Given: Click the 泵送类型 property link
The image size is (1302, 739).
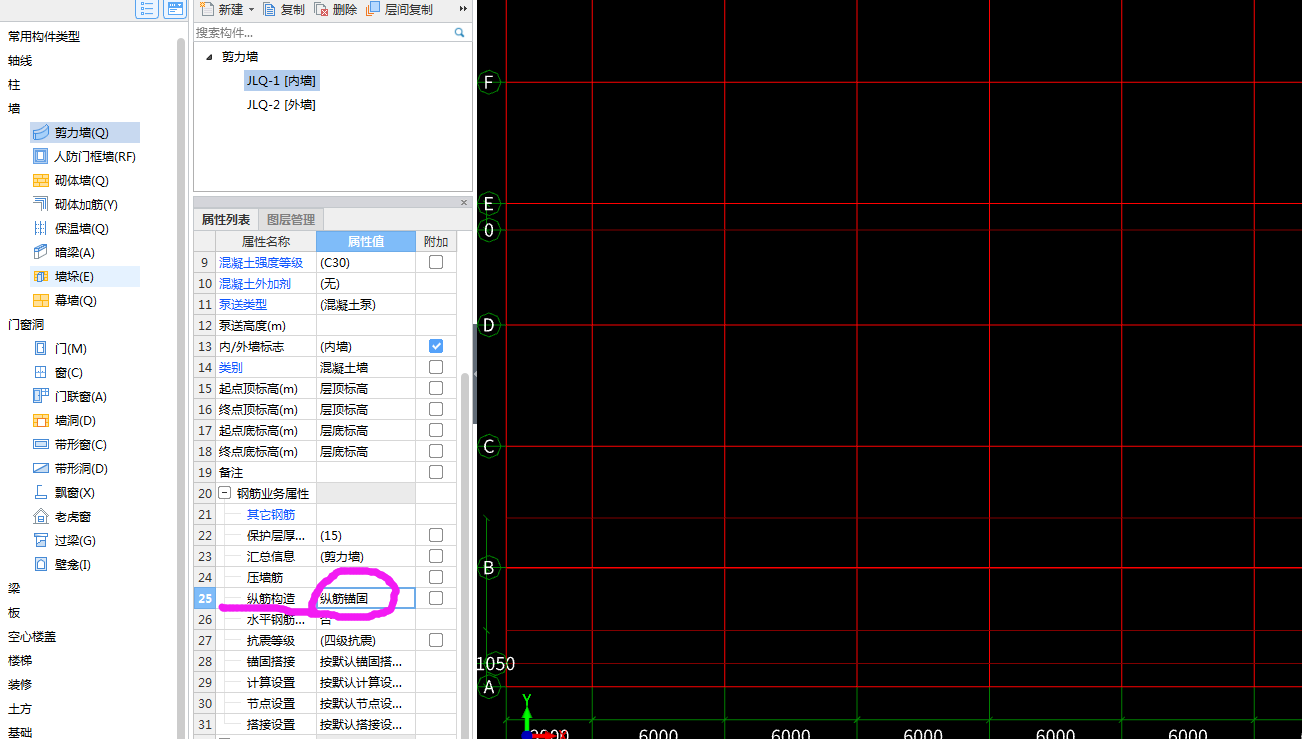Looking at the screenshot, I should point(243,304).
